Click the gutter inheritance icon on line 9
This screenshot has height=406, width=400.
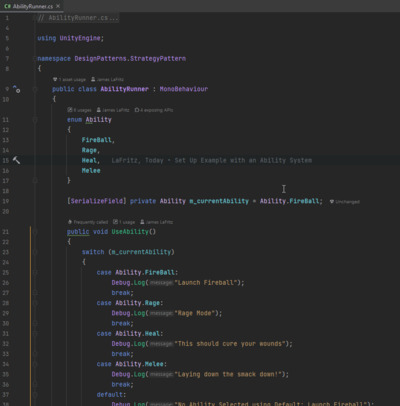click(x=17, y=89)
